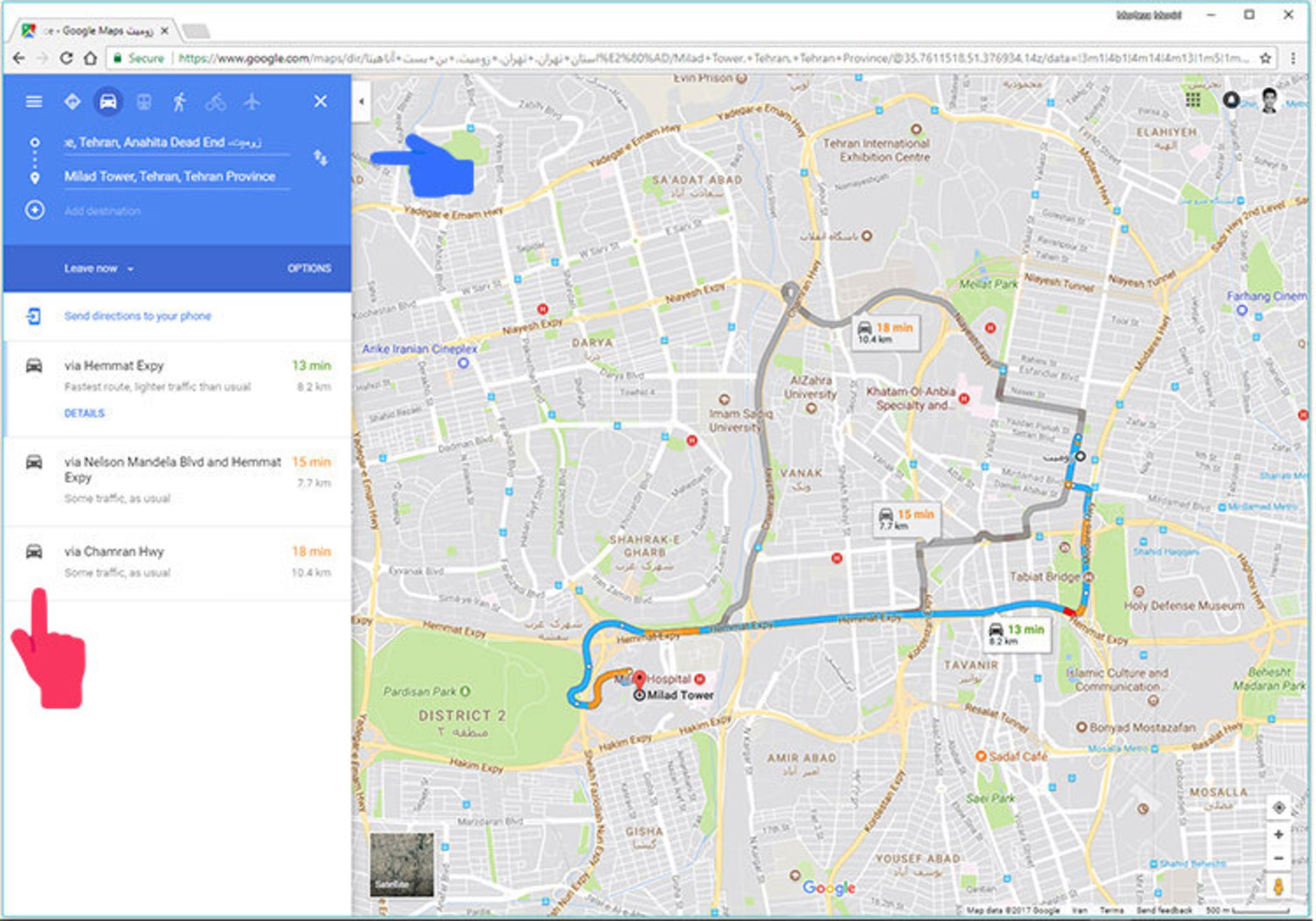Click the Add destination plus icon
Image resolution: width=1316 pixels, height=921 pixels.
click(35, 210)
